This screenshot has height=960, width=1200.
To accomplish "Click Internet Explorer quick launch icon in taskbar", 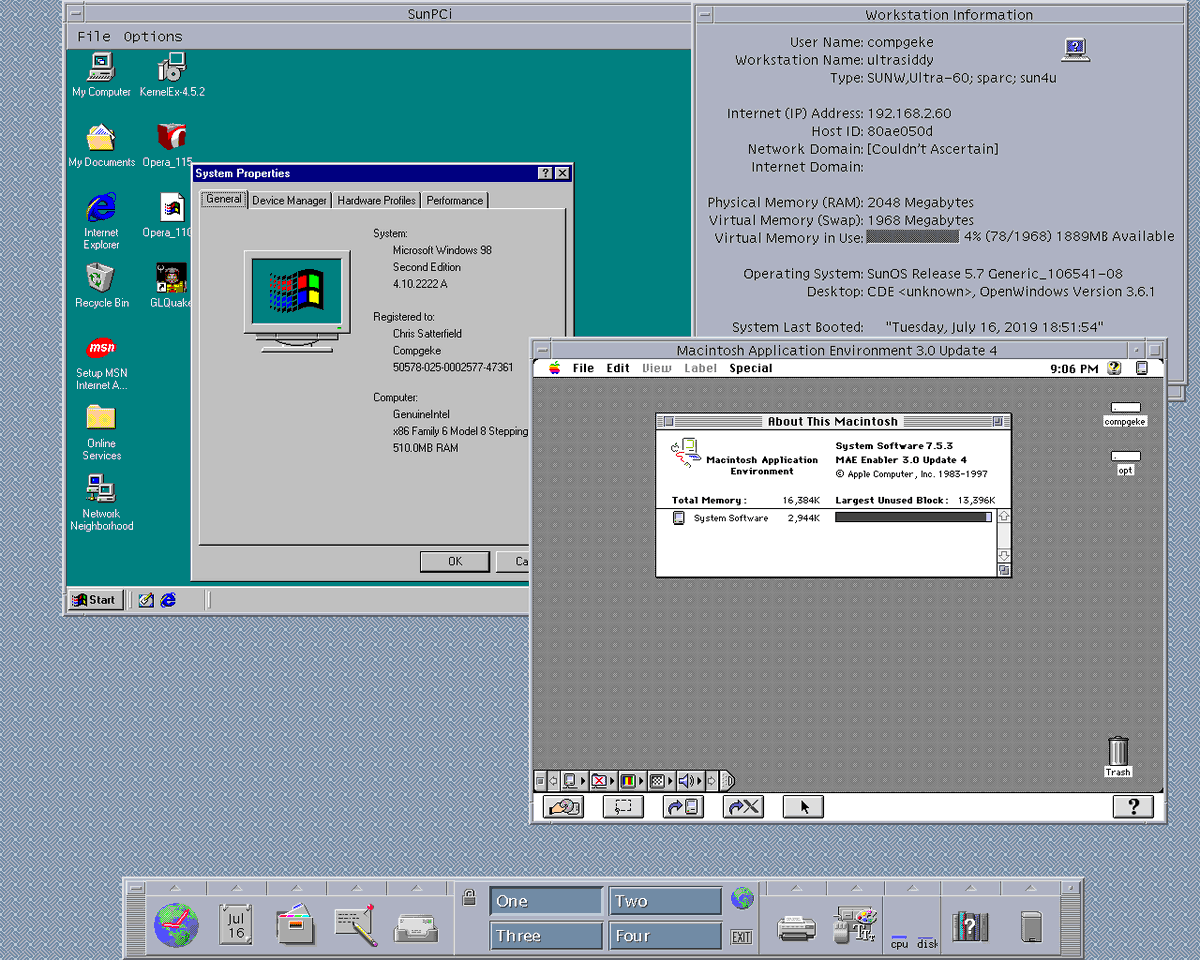I will click(168, 600).
